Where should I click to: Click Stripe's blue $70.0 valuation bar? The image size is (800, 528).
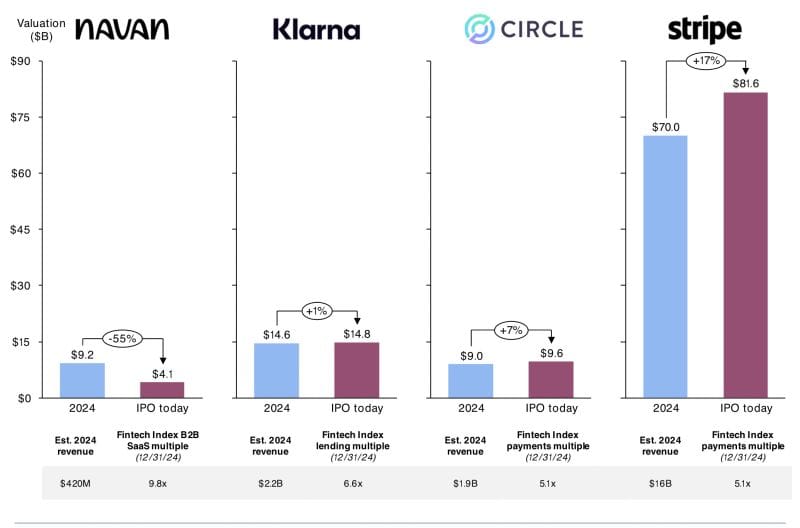pos(665,267)
